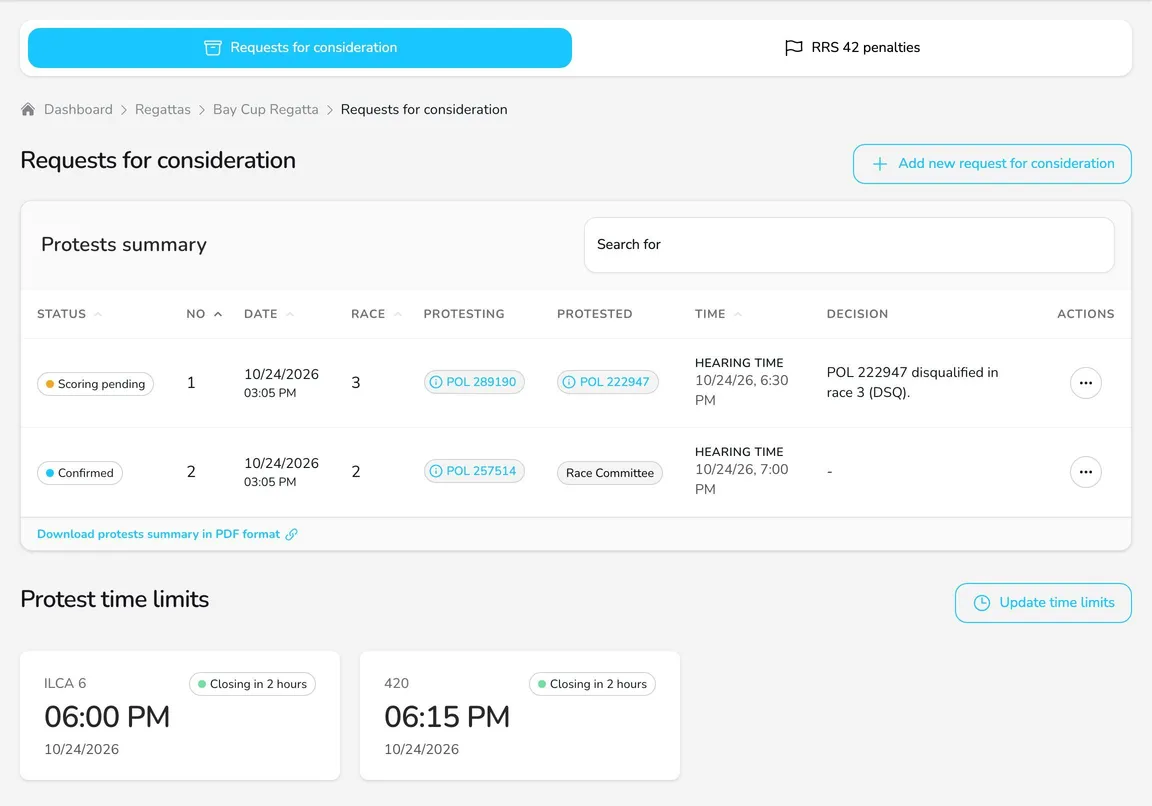This screenshot has width=1152, height=806.
Task: Click the PROTESTED column header
Action: tap(594, 314)
